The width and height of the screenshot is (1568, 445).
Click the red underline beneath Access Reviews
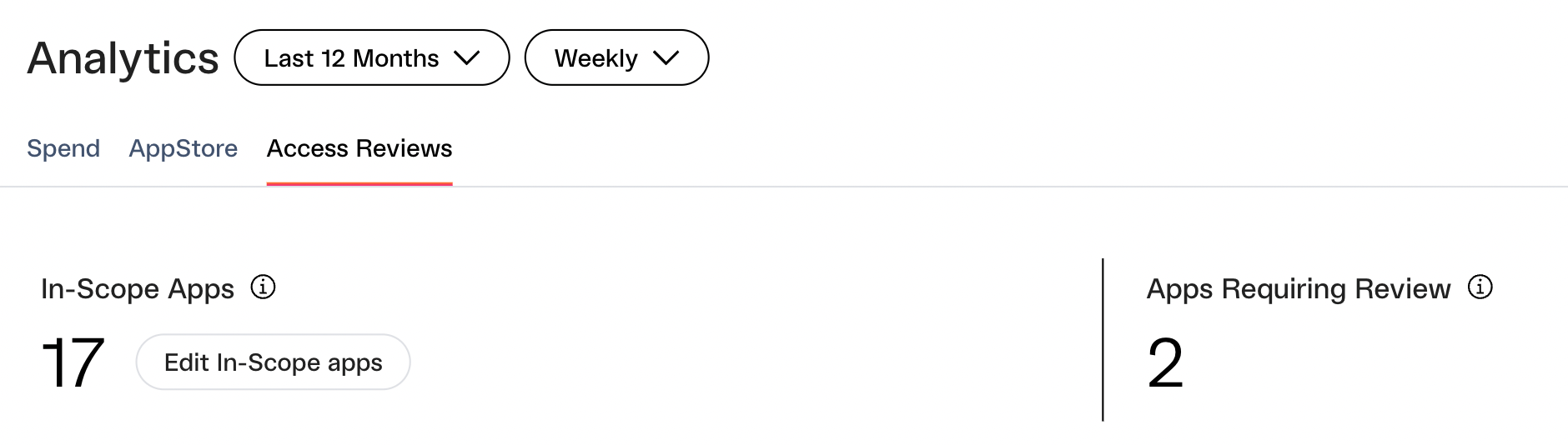(359, 183)
